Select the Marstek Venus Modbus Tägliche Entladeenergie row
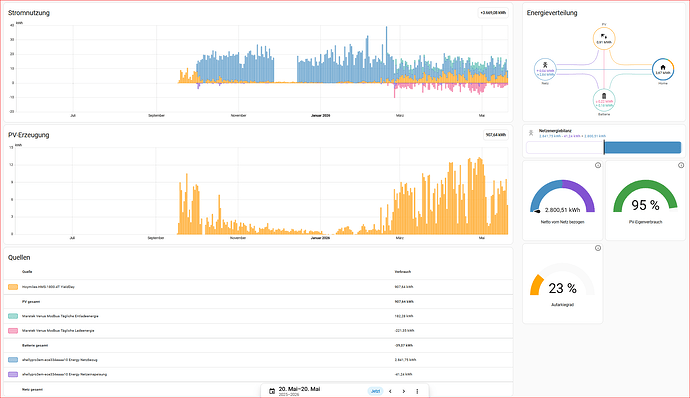 258,316
